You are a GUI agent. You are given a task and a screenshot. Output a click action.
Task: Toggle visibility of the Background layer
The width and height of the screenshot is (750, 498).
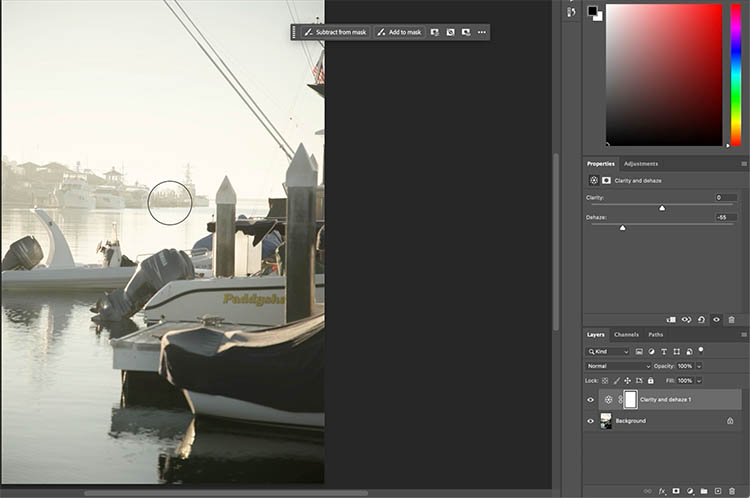[590, 421]
